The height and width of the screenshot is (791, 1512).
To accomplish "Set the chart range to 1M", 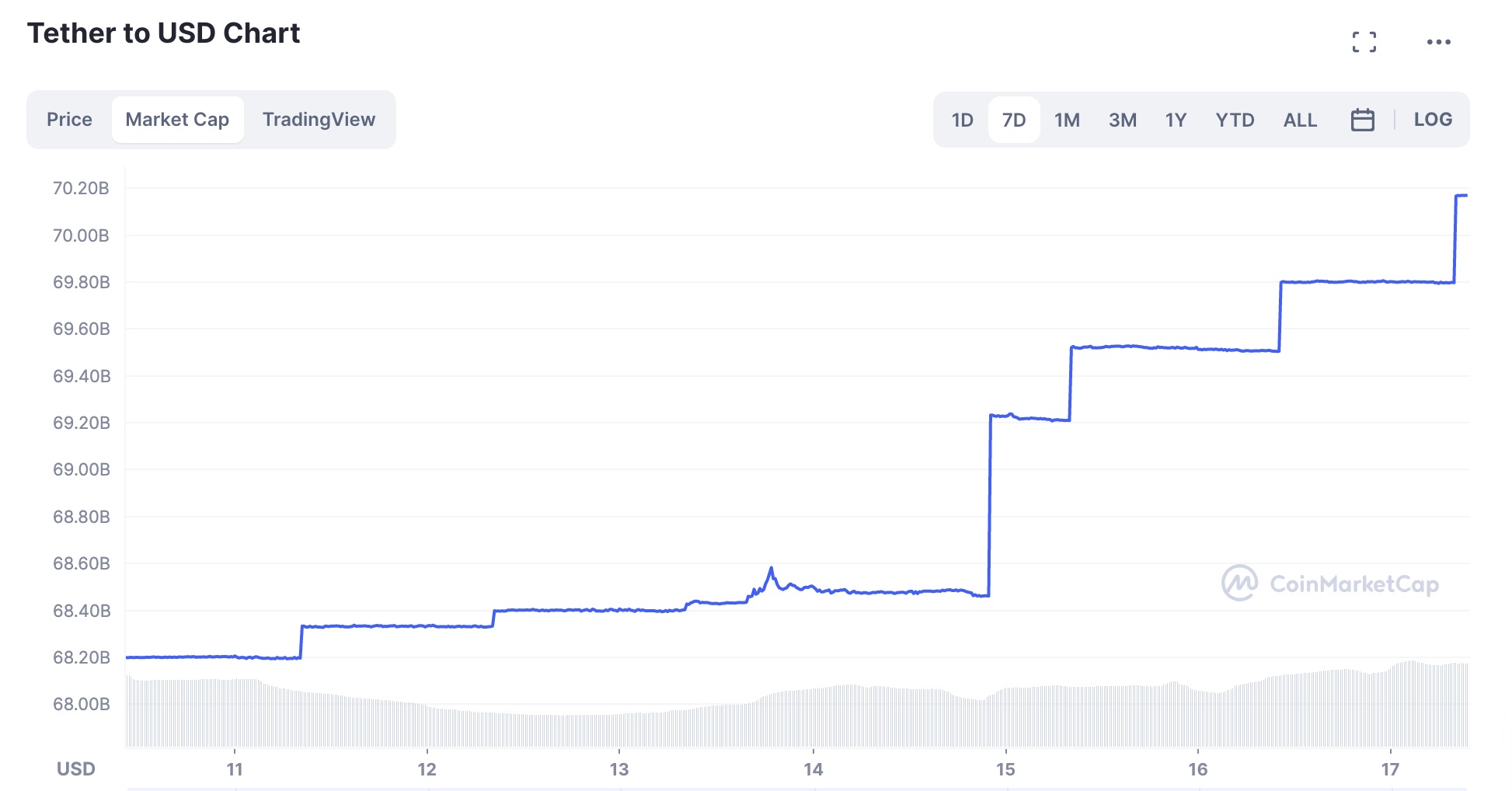I will tap(1067, 120).
